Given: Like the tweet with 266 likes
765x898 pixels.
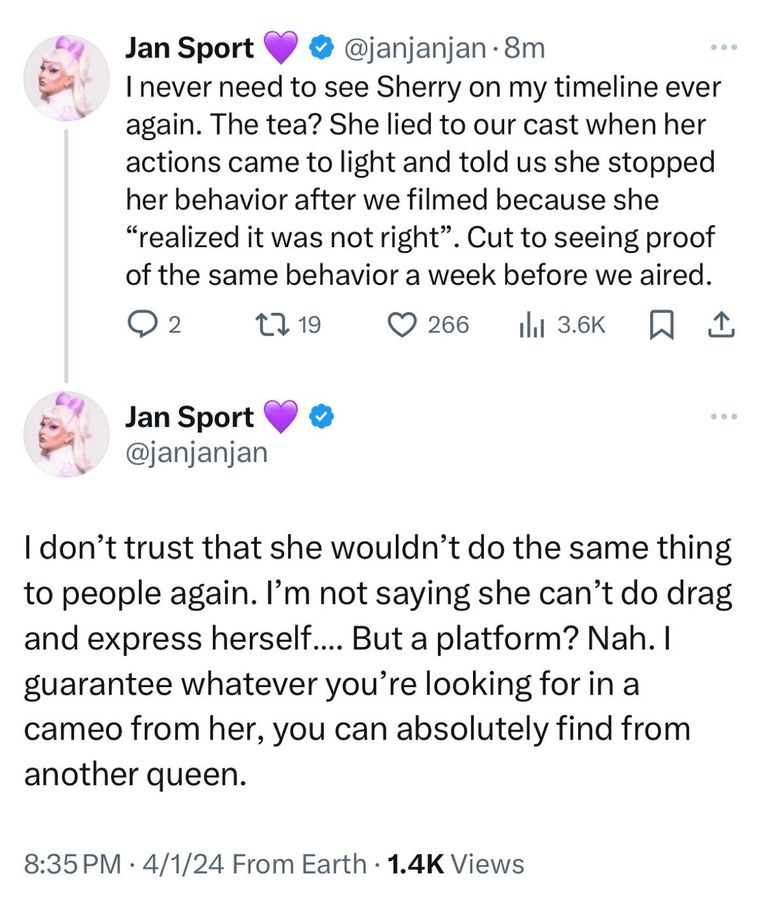Looking at the screenshot, I should [405, 324].
